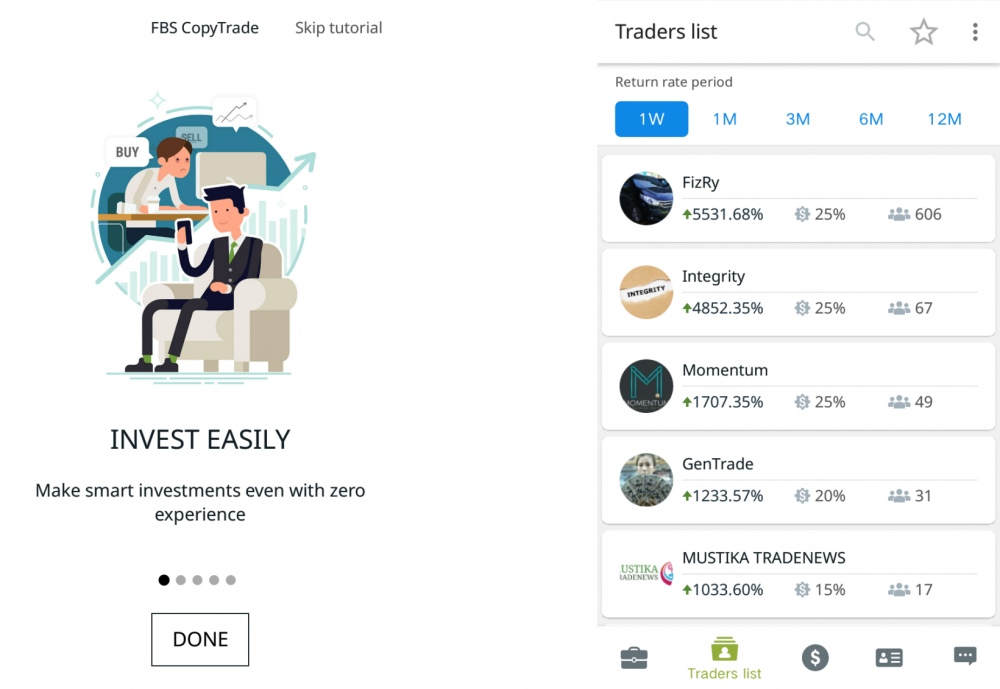
Task: Open favorites via the star icon
Action: click(x=923, y=32)
